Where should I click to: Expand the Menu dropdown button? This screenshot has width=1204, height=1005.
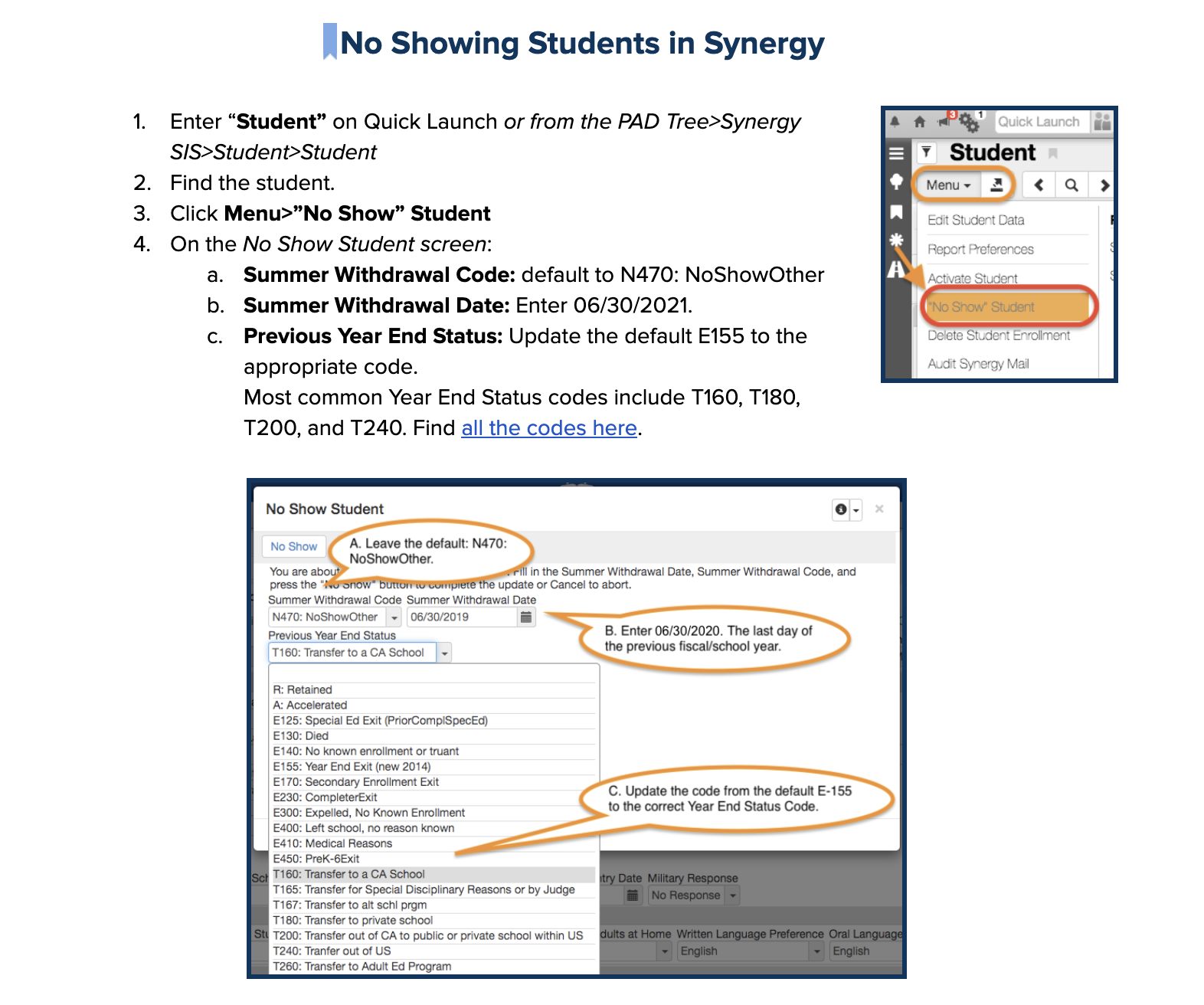948,185
